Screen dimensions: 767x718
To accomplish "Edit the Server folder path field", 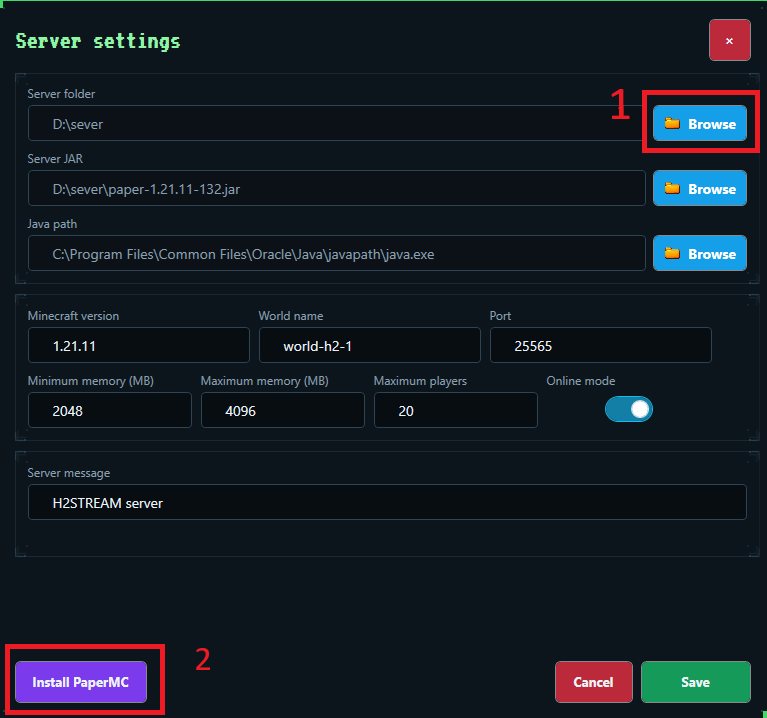I will tap(337, 123).
